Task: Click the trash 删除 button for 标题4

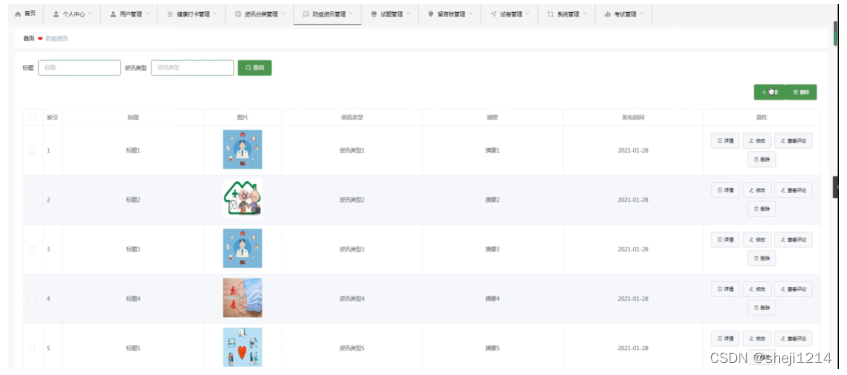Action: point(762,307)
